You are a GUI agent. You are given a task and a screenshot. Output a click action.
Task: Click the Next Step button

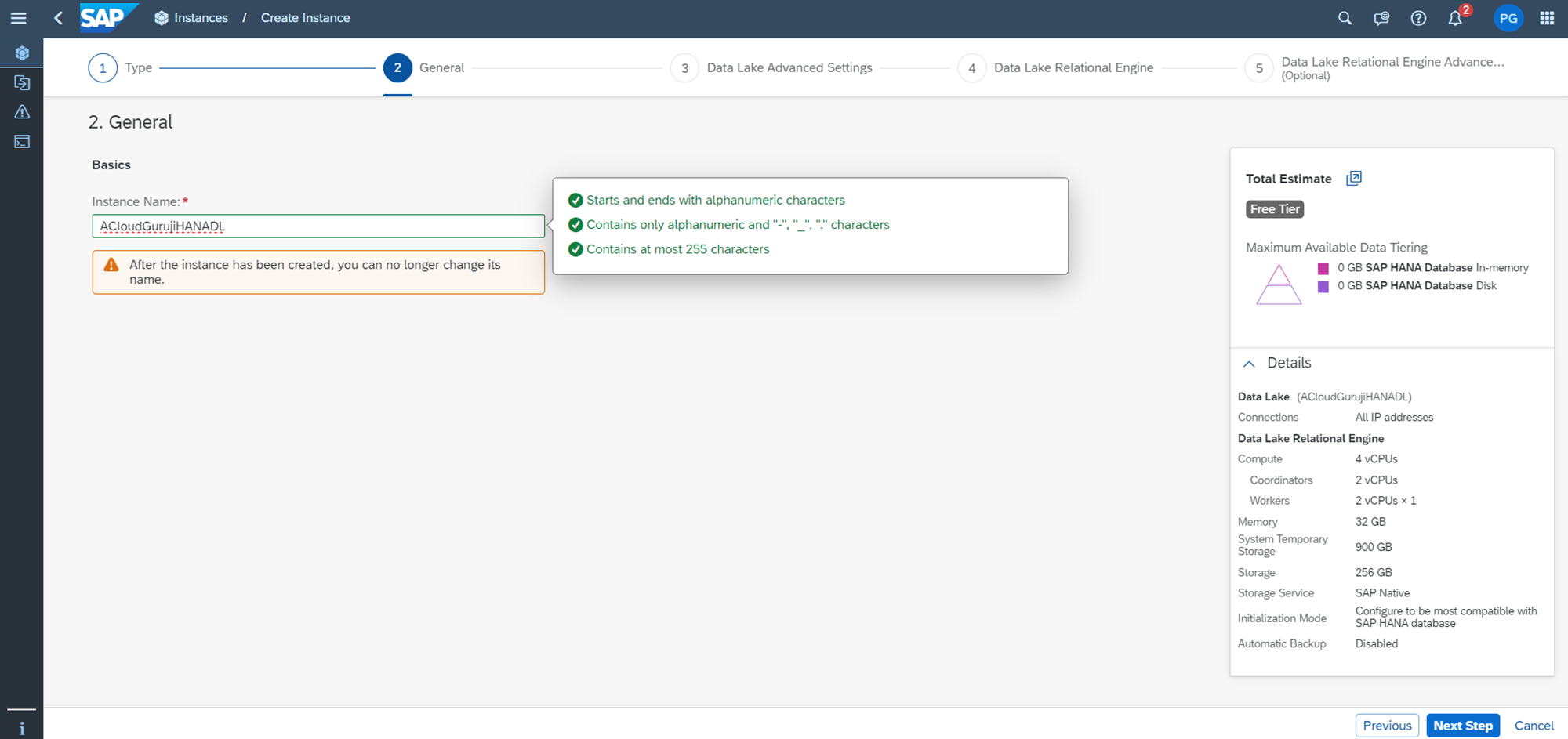1462,726
